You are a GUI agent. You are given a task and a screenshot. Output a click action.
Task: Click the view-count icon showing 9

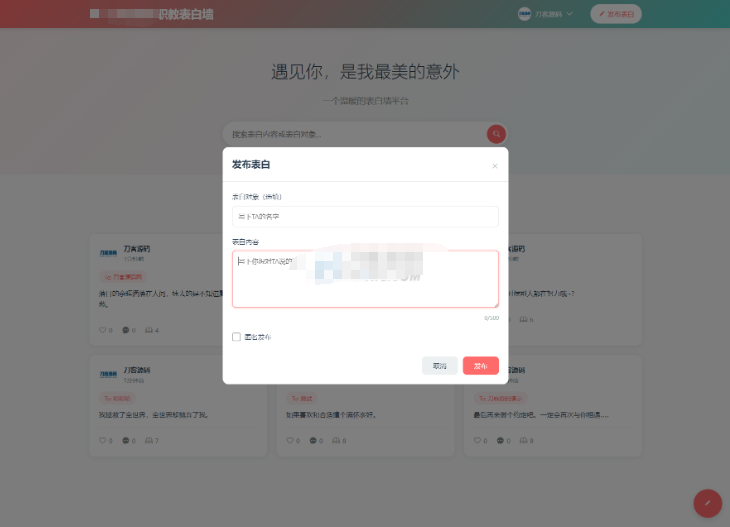(x=523, y=440)
